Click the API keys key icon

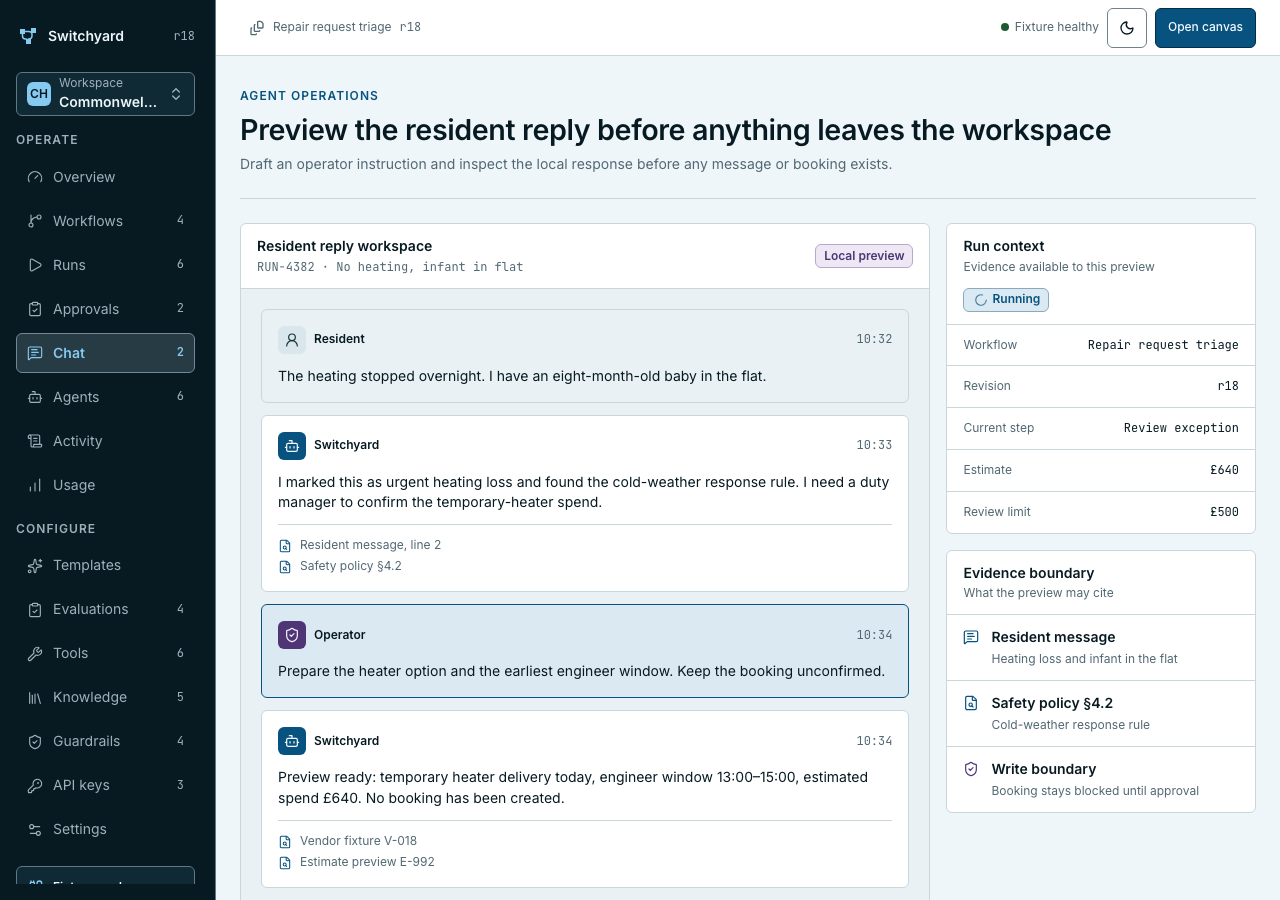(35, 785)
